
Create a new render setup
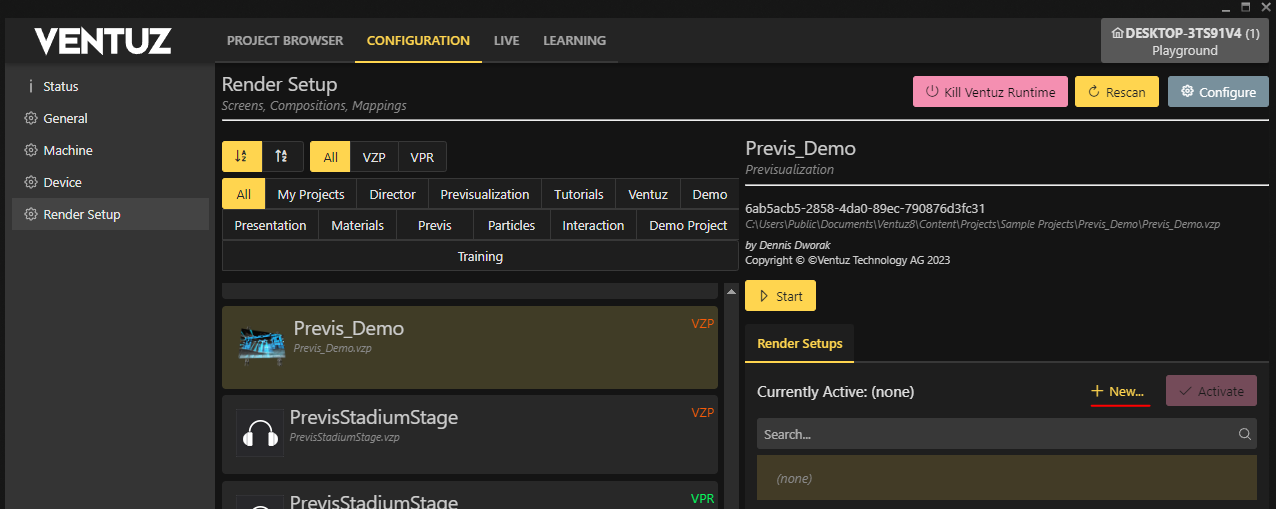1118,392
